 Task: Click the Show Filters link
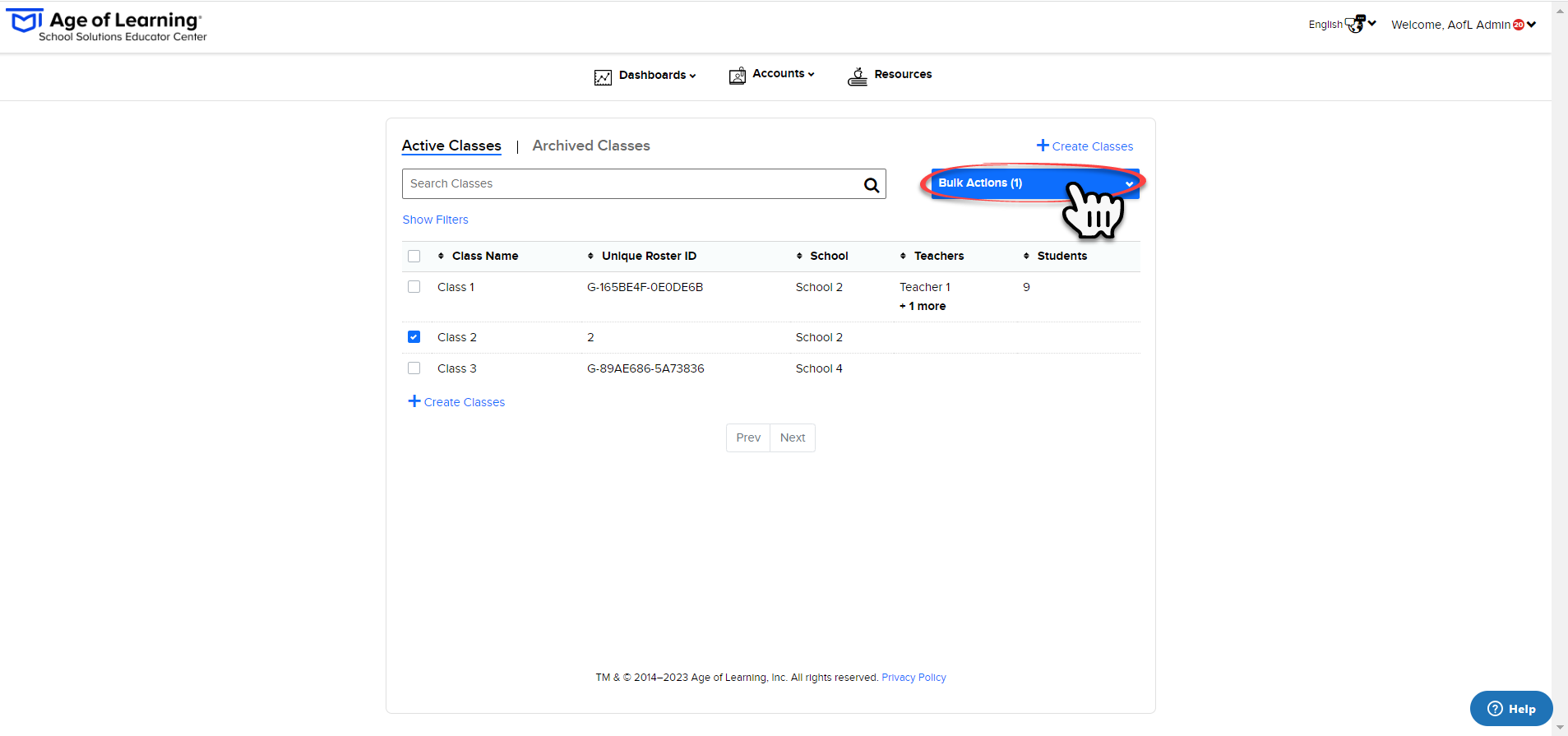tap(435, 220)
